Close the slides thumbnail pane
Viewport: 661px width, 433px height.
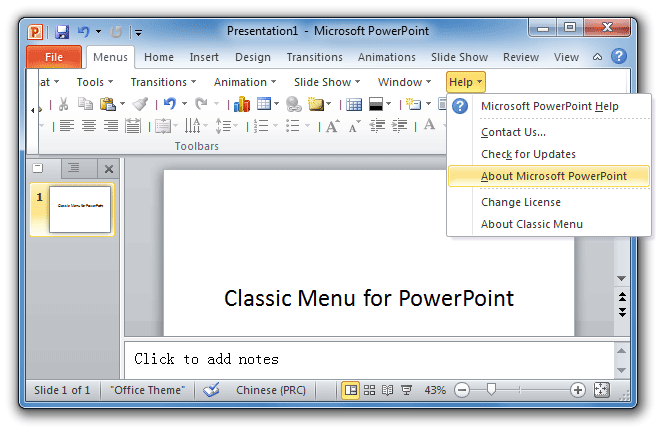109,169
